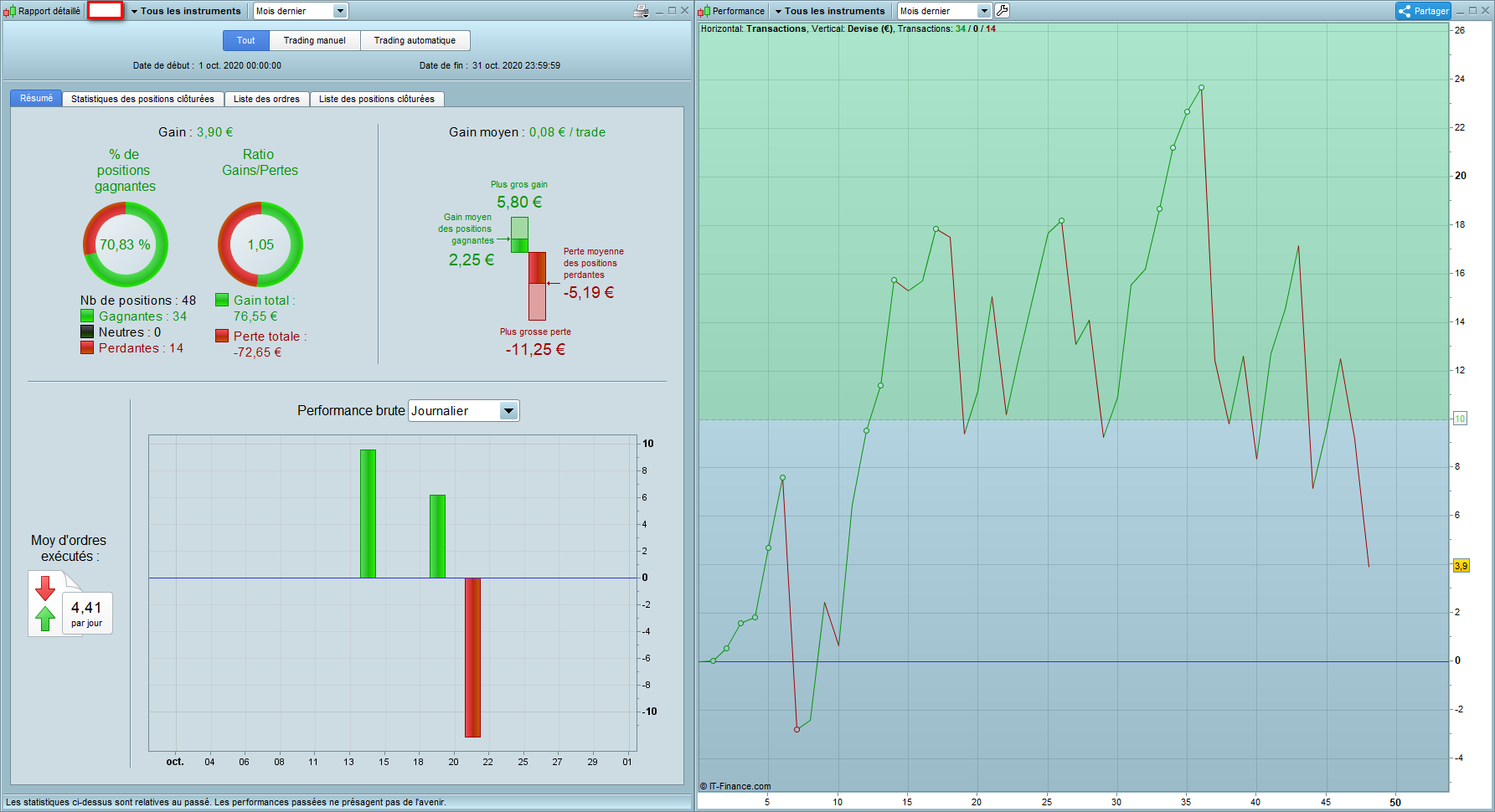1495x812 pixels.
Task: Switch to the Liste des ordres tab
Action: click(x=266, y=99)
